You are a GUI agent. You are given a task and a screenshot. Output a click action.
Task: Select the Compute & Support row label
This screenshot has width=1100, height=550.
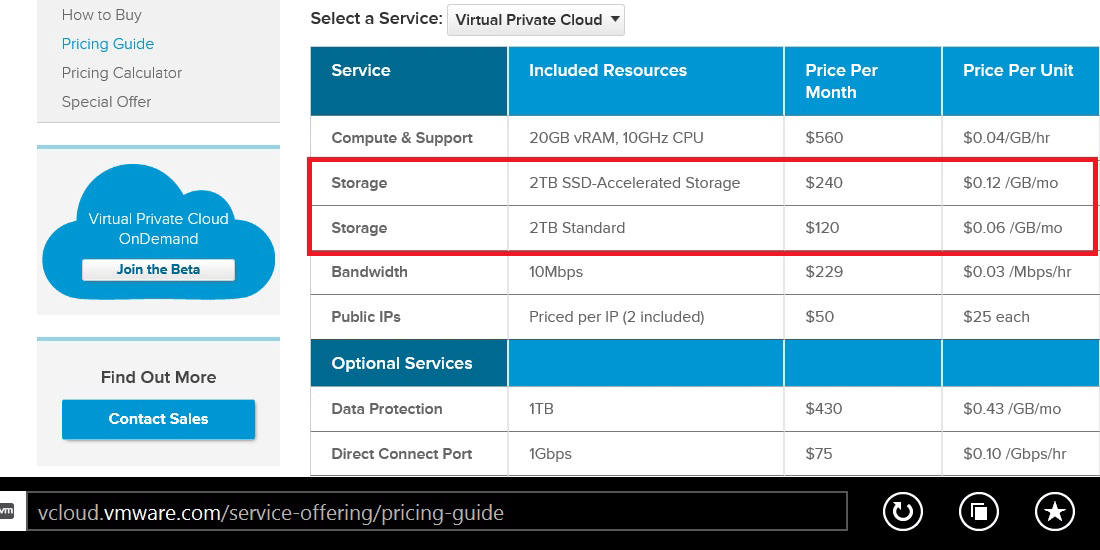[x=402, y=138]
